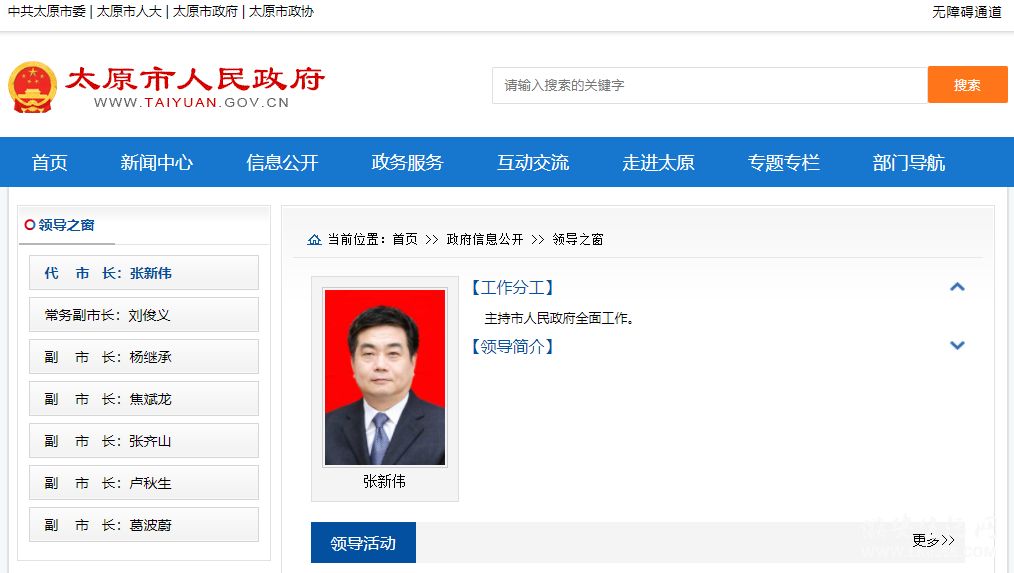The height and width of the screenshot is (573, 1014).
Task: Open the 部门导航 menu item
Action: [x=908, y=163]
